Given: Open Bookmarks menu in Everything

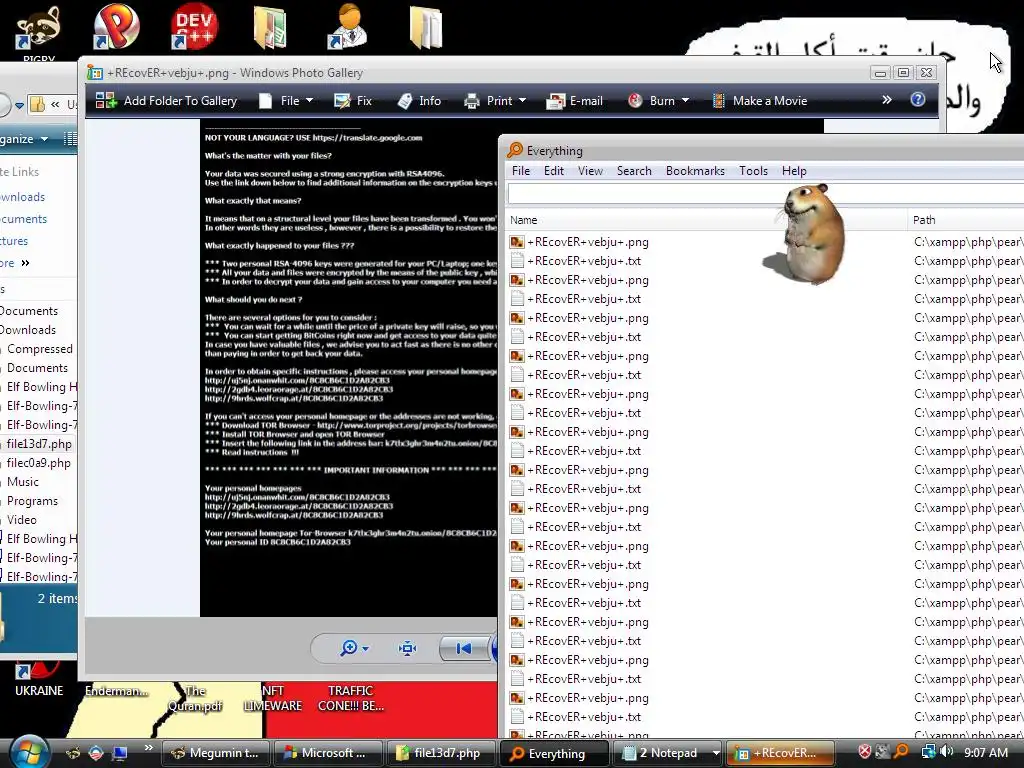Looking at the screenshot, I should (695, 170).
